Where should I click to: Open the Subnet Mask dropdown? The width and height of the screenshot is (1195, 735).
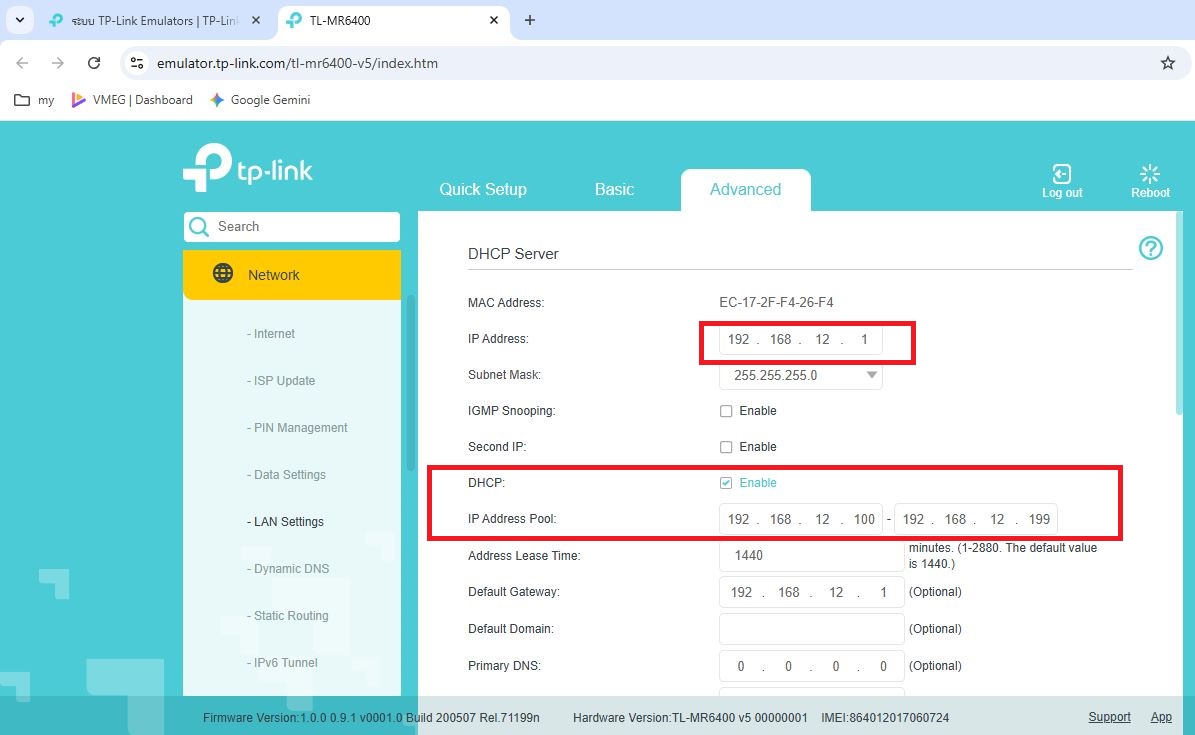pyautogui.click(x=800, y=375)
